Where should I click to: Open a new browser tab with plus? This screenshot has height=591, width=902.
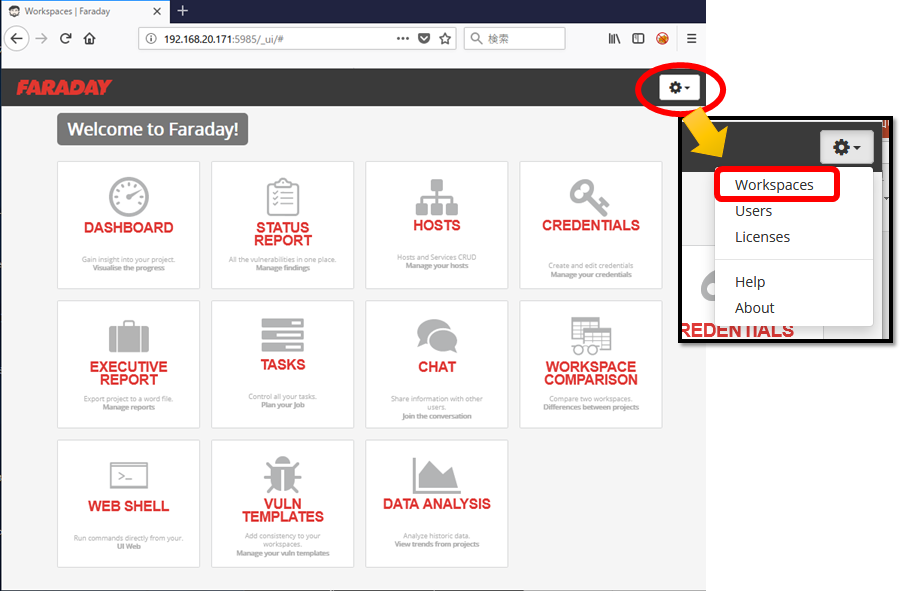coord(183,11)
